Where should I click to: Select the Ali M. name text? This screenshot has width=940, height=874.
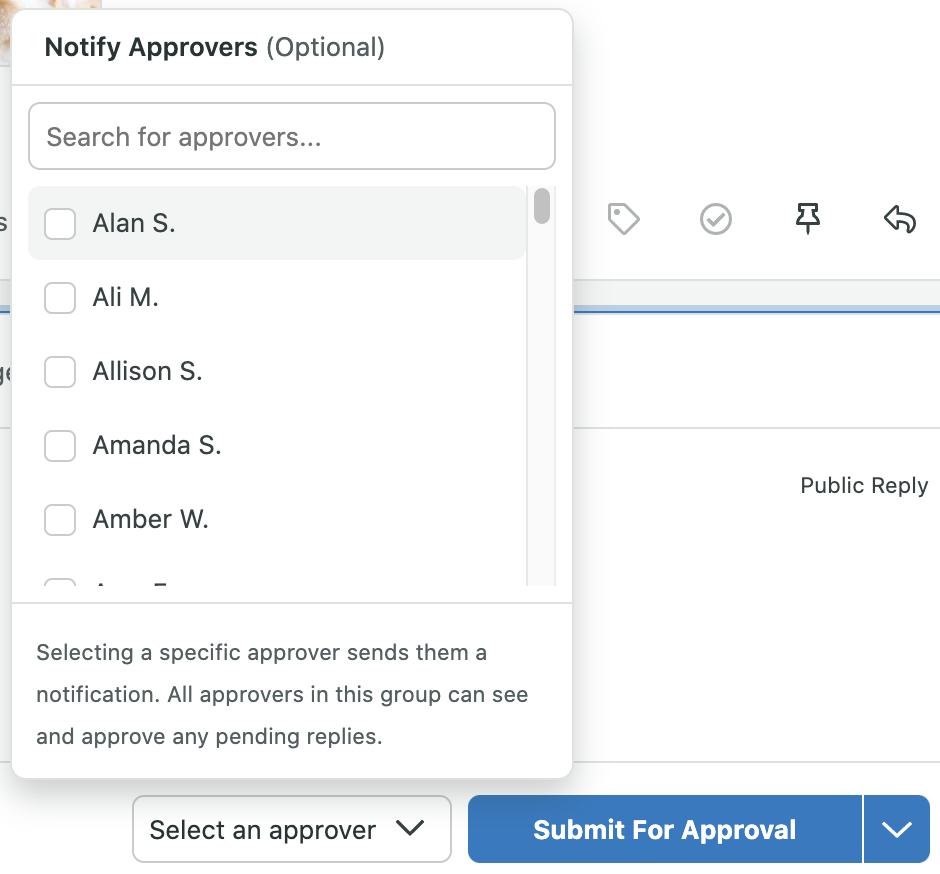point(125,297)
